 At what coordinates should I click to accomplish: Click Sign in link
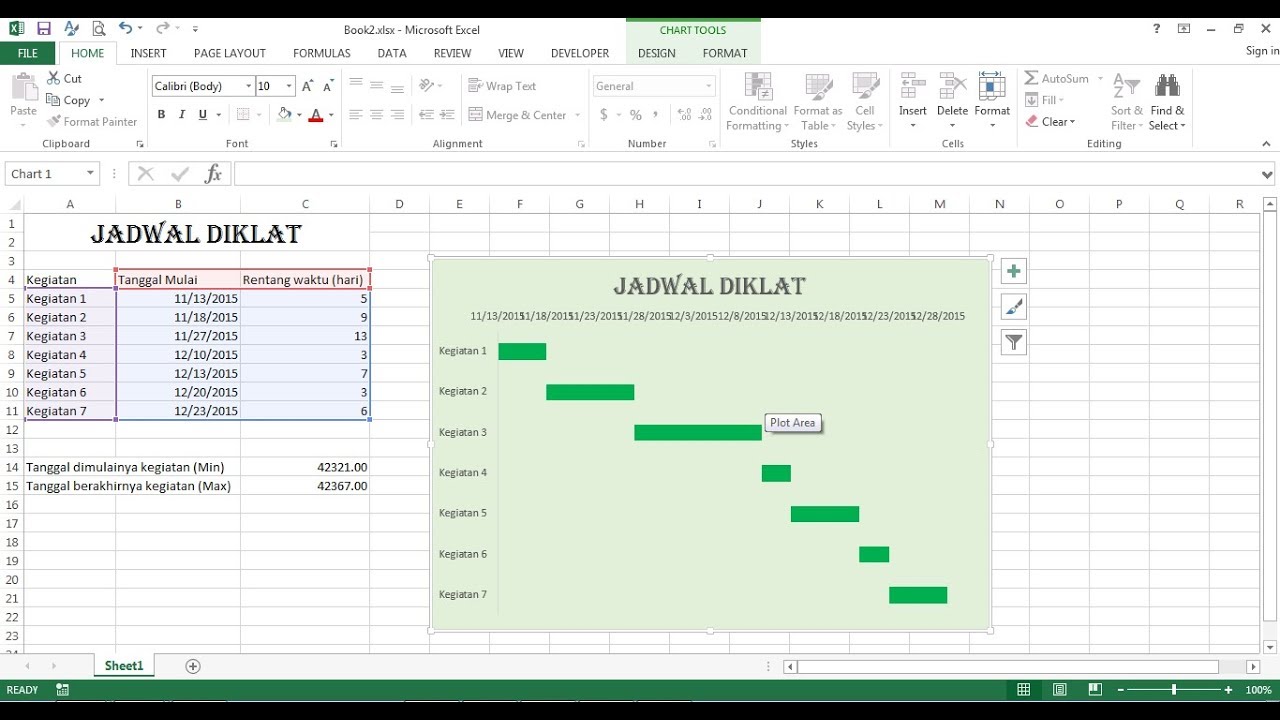tap(1262, 51)
